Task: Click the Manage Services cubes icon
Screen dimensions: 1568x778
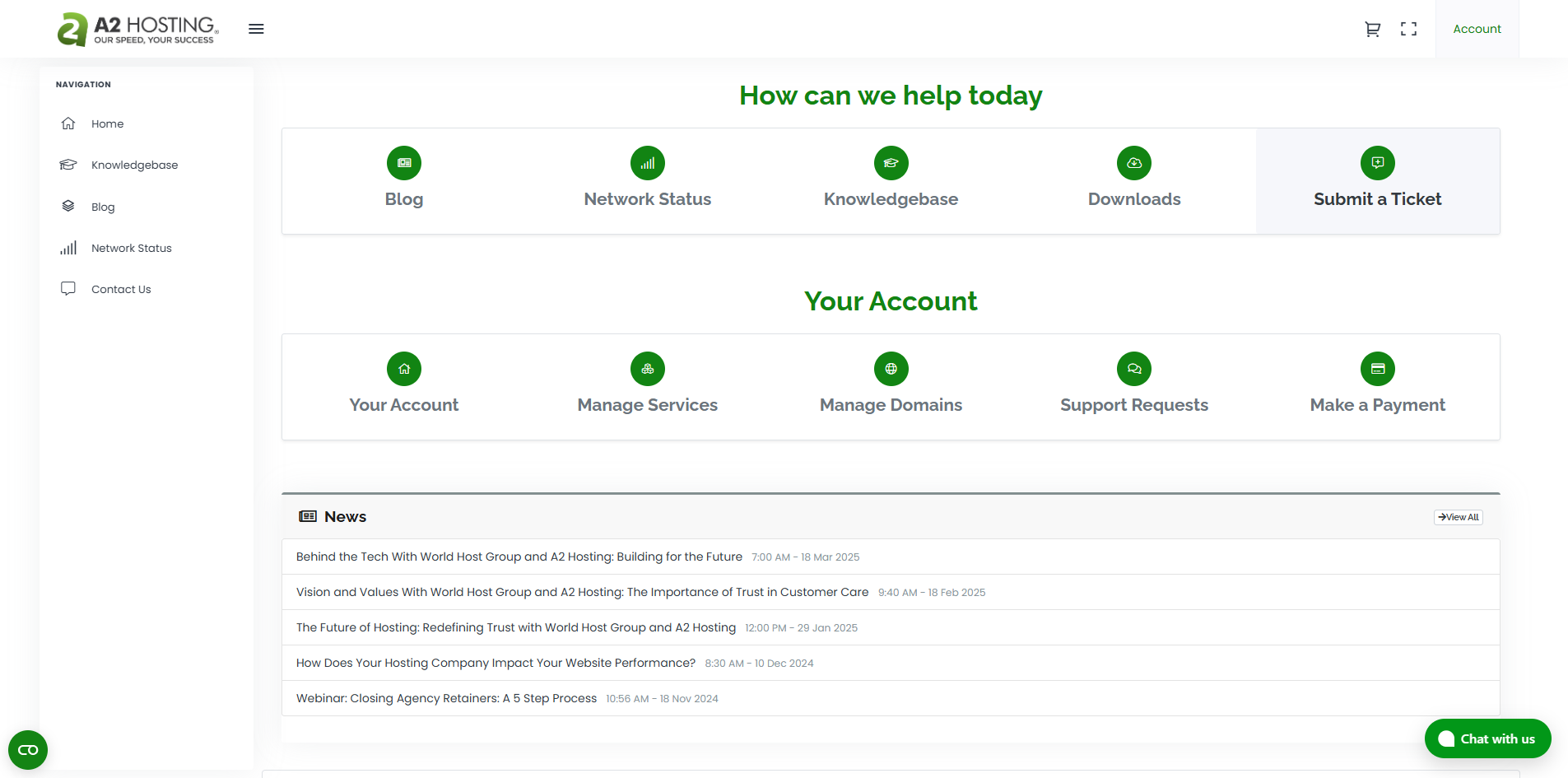Action: [648, 369]
